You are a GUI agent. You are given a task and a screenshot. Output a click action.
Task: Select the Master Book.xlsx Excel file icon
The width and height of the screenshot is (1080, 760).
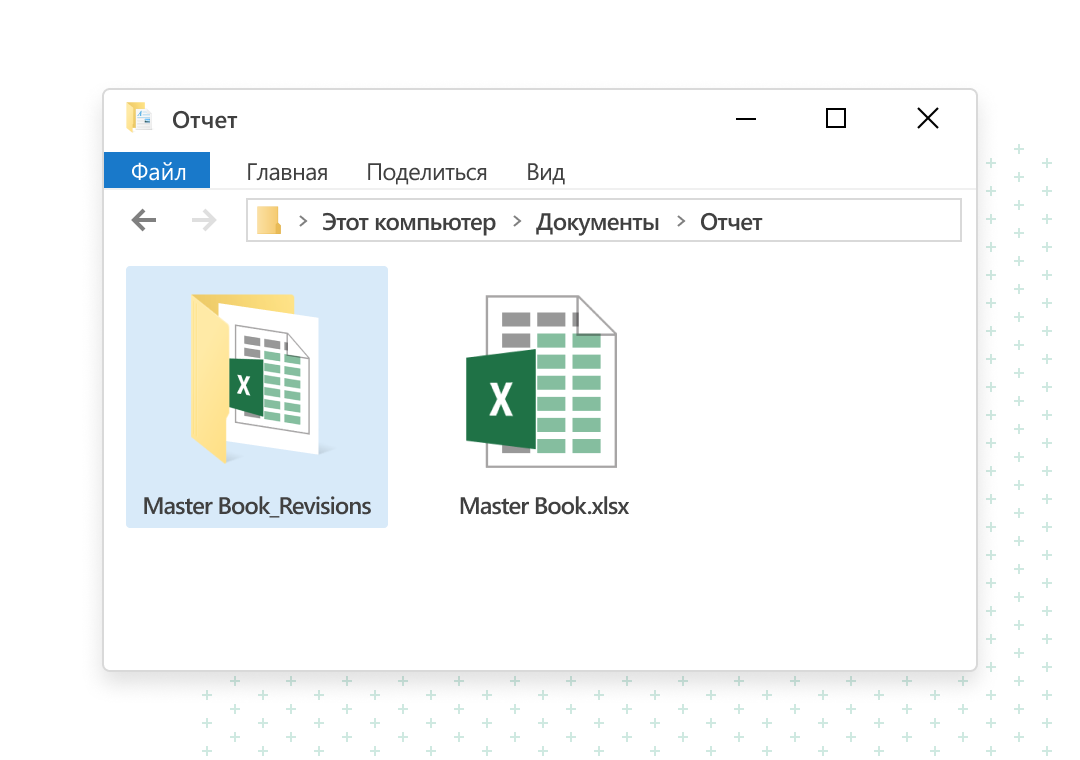click(x=542, y=382)
